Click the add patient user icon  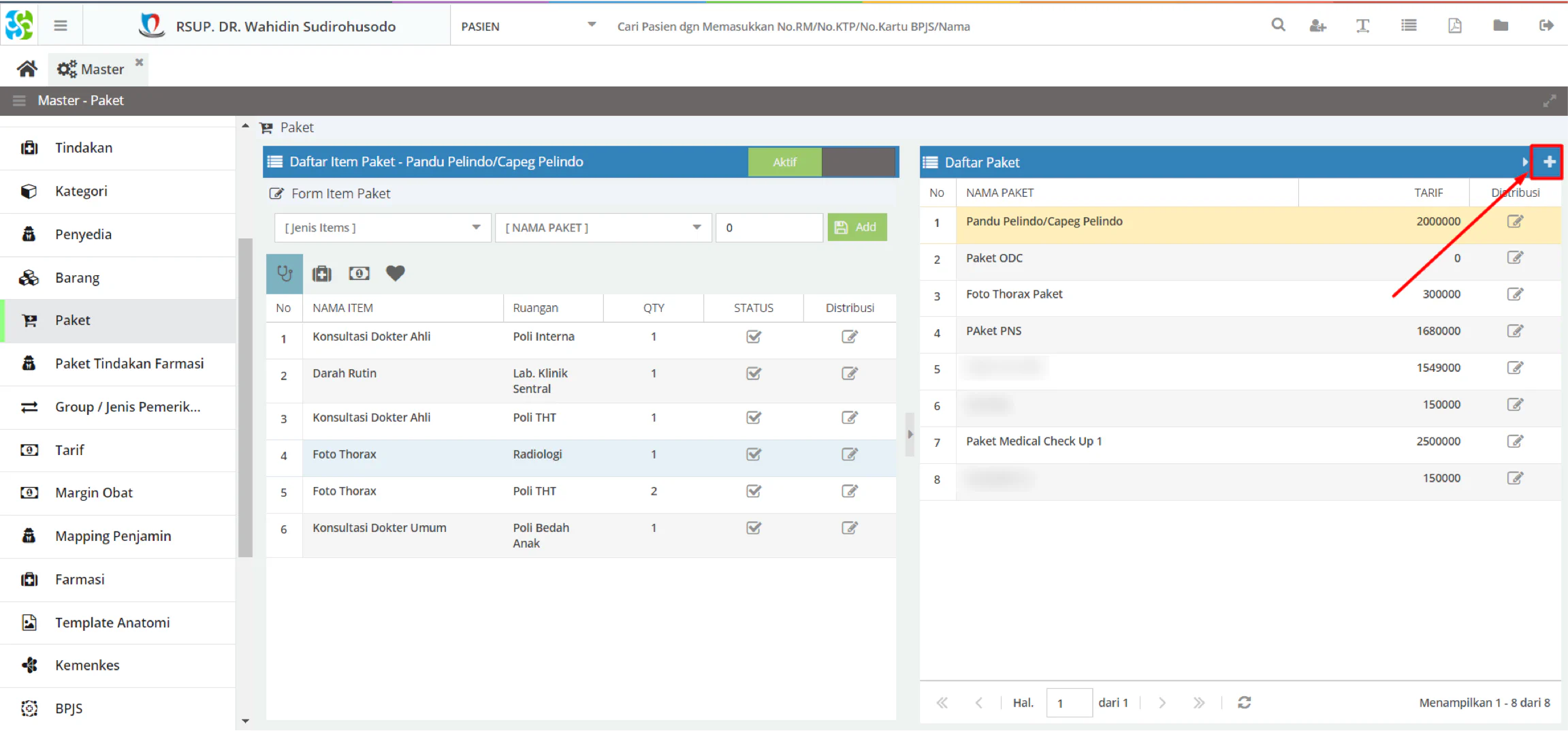tap(1317, 26)
